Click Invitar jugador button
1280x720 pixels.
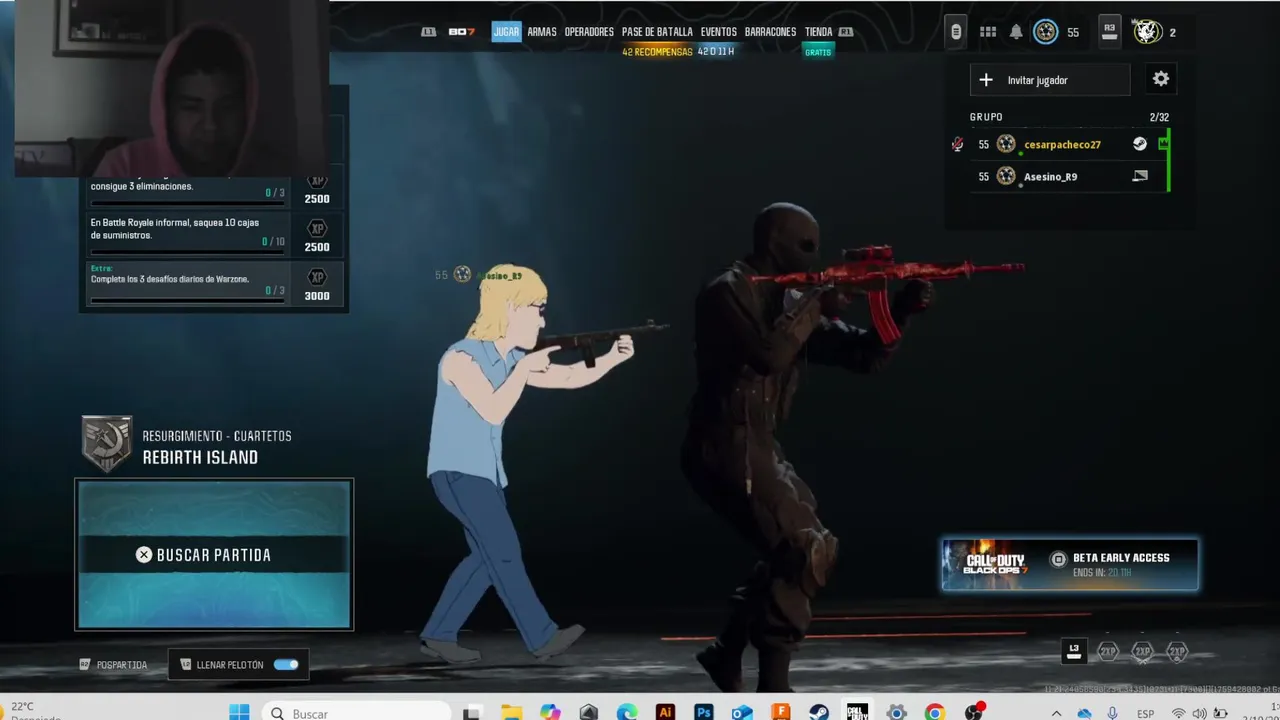pos(1050,80)
